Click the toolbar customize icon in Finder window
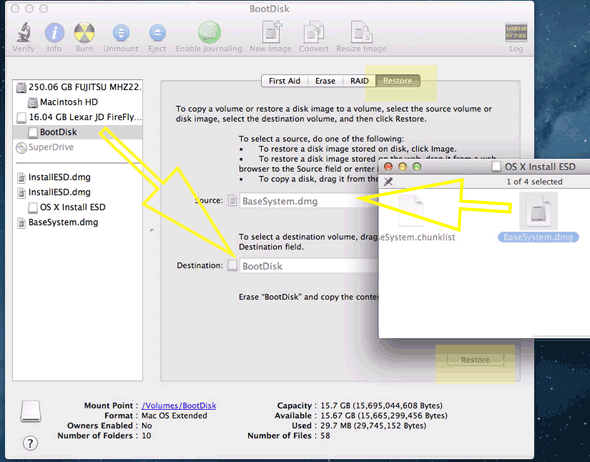Screen dimensions: 590x462 click(388, 181)
